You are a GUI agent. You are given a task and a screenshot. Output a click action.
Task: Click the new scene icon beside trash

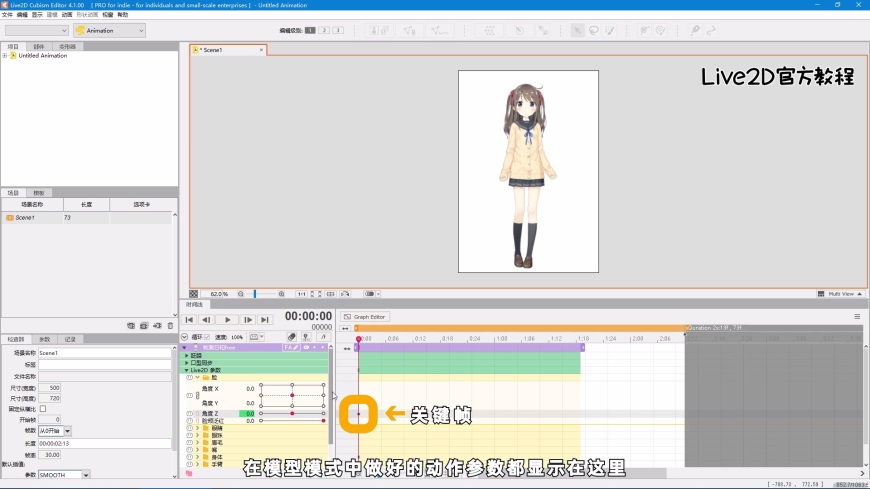pos(157,326)
